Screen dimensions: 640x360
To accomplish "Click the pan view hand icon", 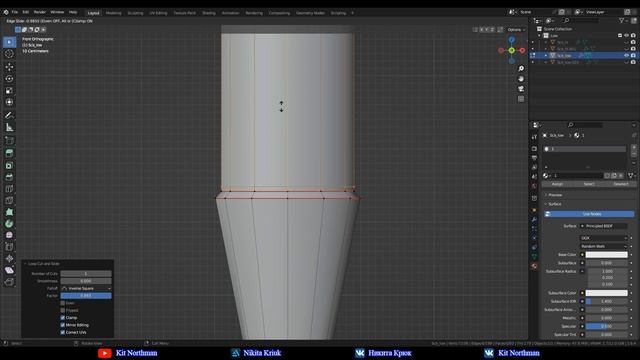I will (x=521, y=79).
